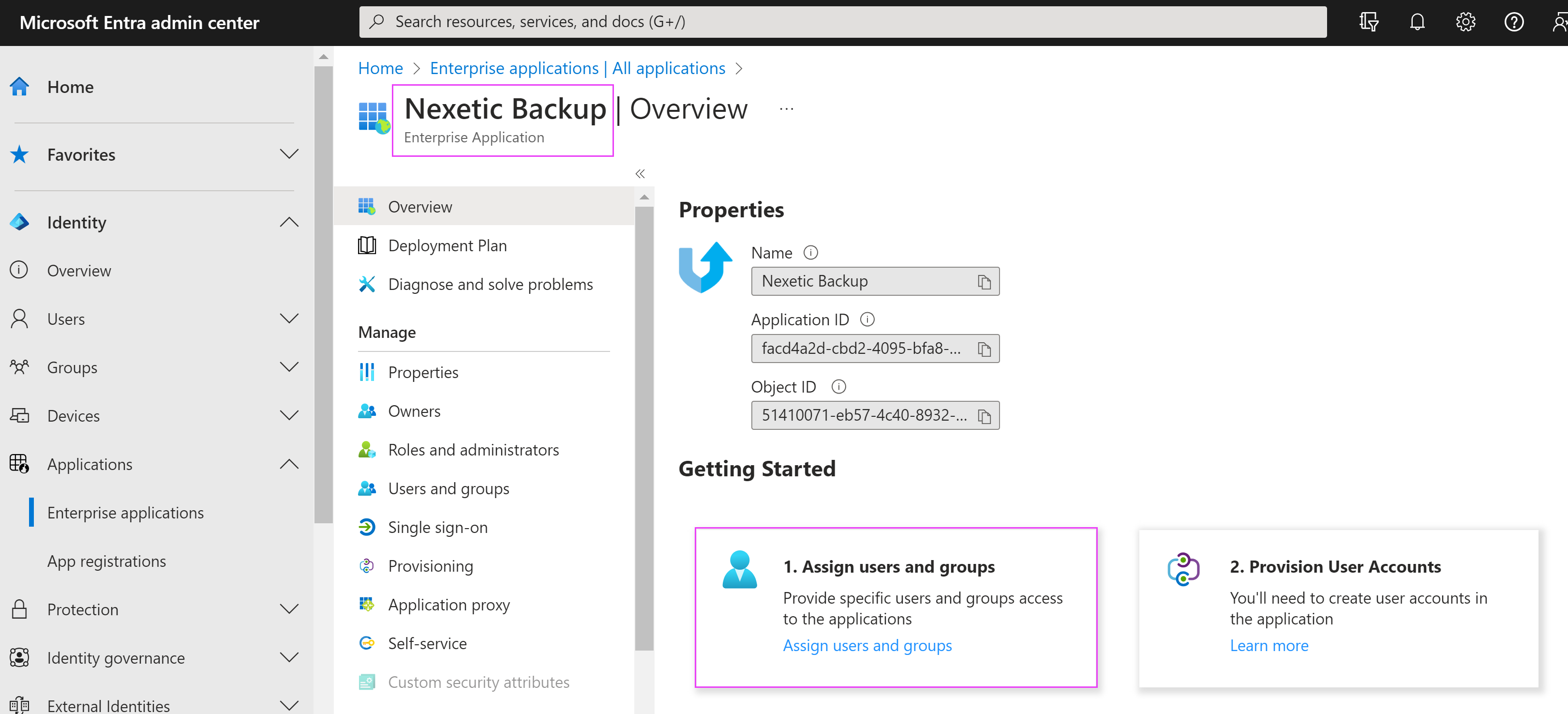The height and width of the screenshot is (714, 1568).
Task: Click the Home breadcrumb link
Action: (380, 68)
